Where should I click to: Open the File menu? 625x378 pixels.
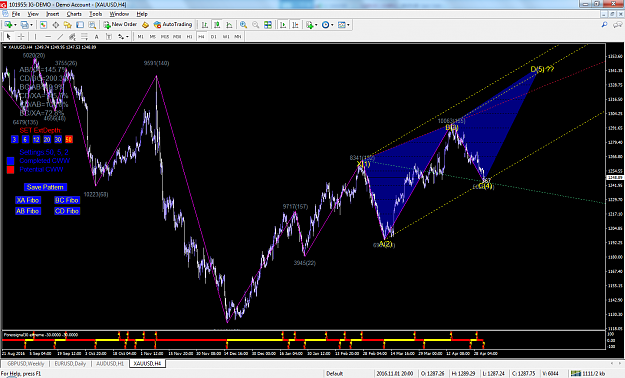click(16, 14)
